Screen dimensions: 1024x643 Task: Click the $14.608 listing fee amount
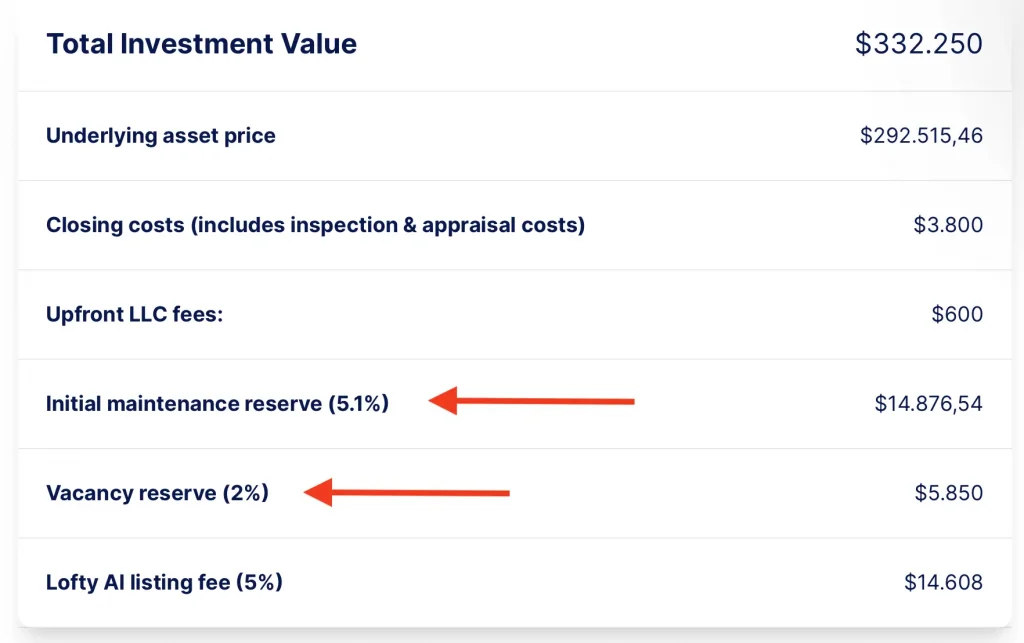click(x=943, y=582)
